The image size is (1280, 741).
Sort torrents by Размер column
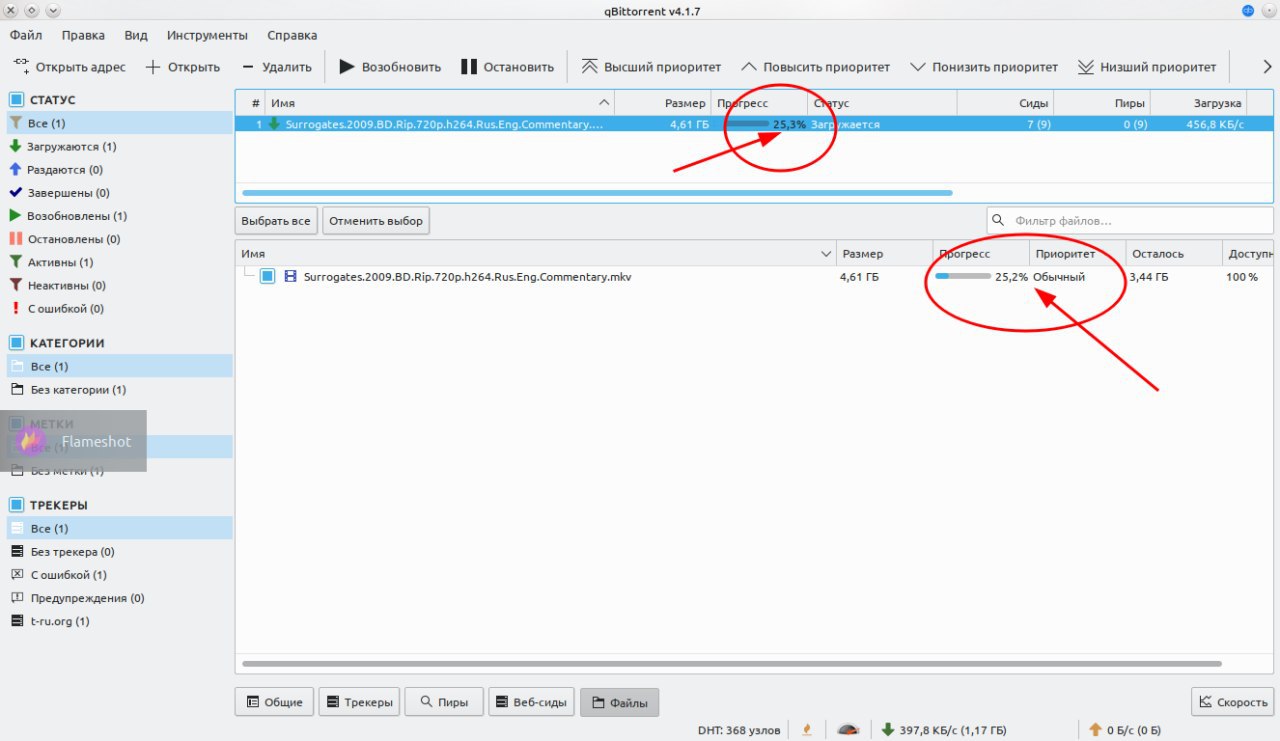point(662,103)
